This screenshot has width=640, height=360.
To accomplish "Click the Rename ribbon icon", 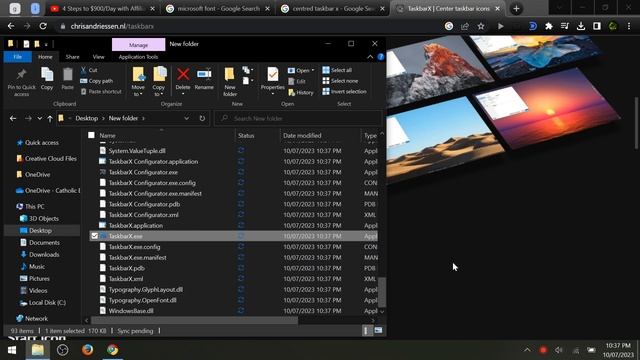I will click(x=204, y=74).
